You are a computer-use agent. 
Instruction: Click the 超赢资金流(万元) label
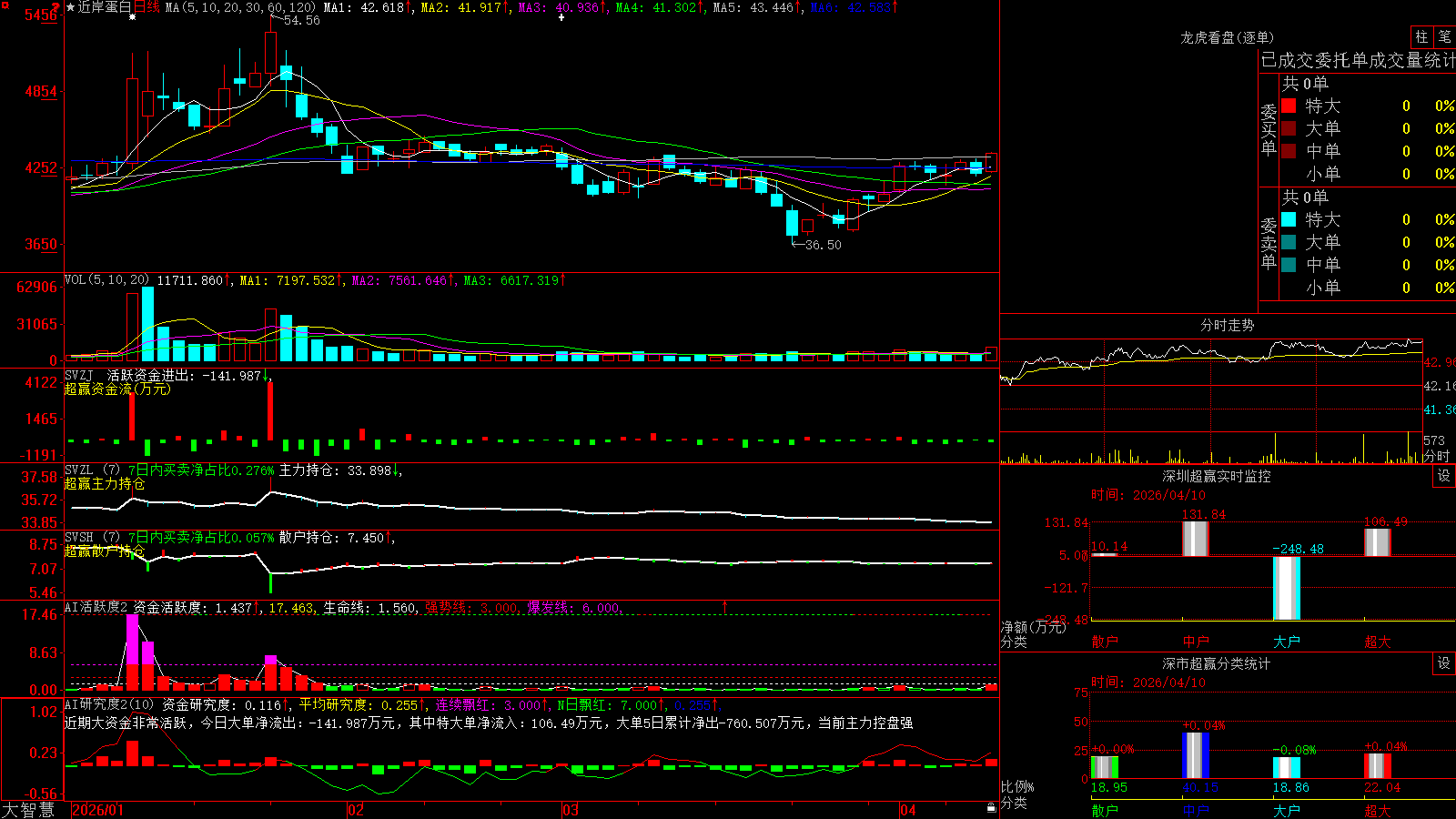[x=117, y=389]
